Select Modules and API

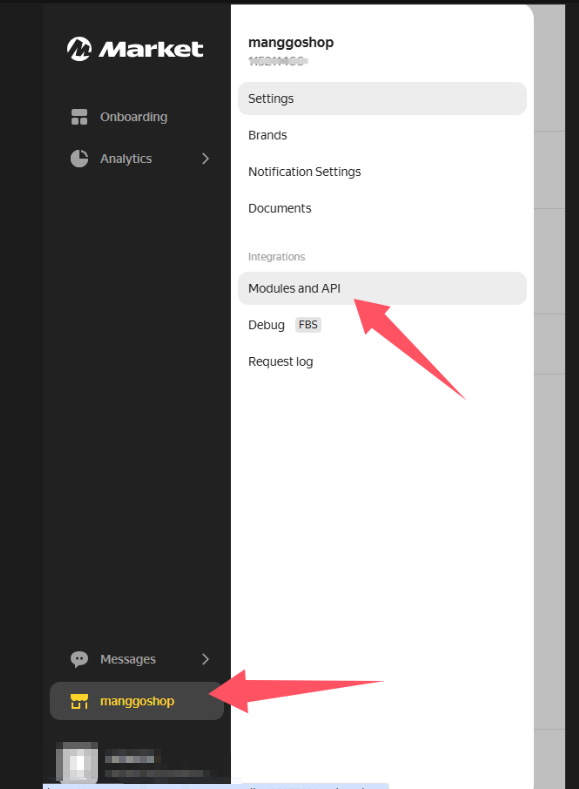pyautogui.click(x=382, y=288)
